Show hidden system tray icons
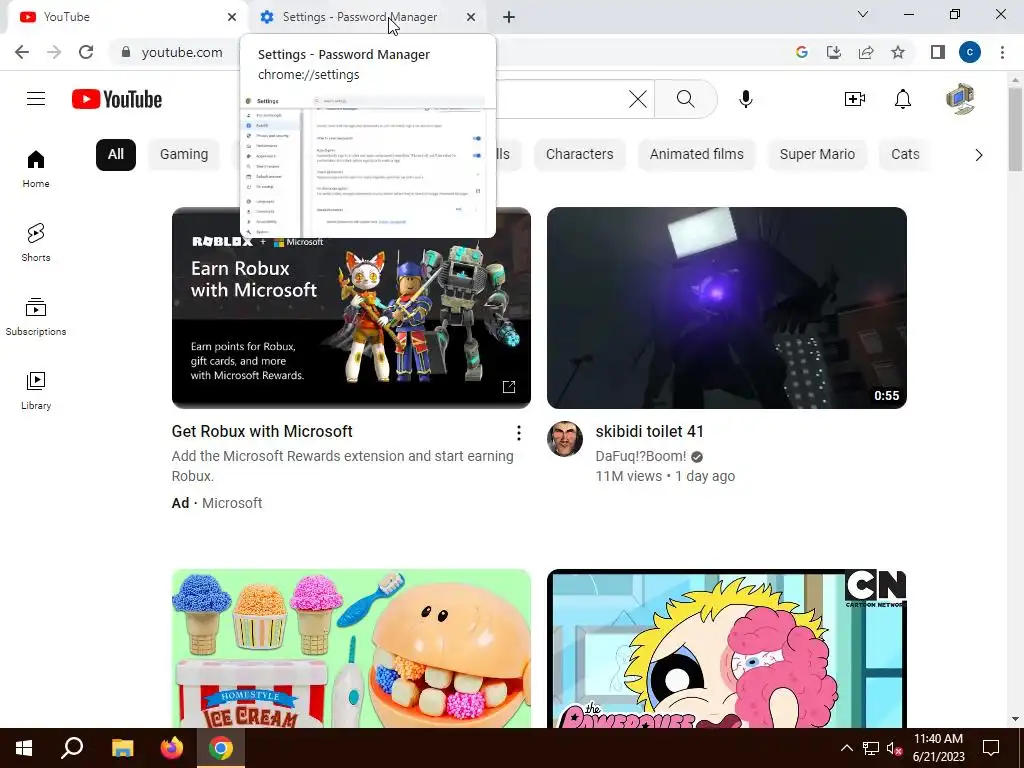 coord(846,748)
